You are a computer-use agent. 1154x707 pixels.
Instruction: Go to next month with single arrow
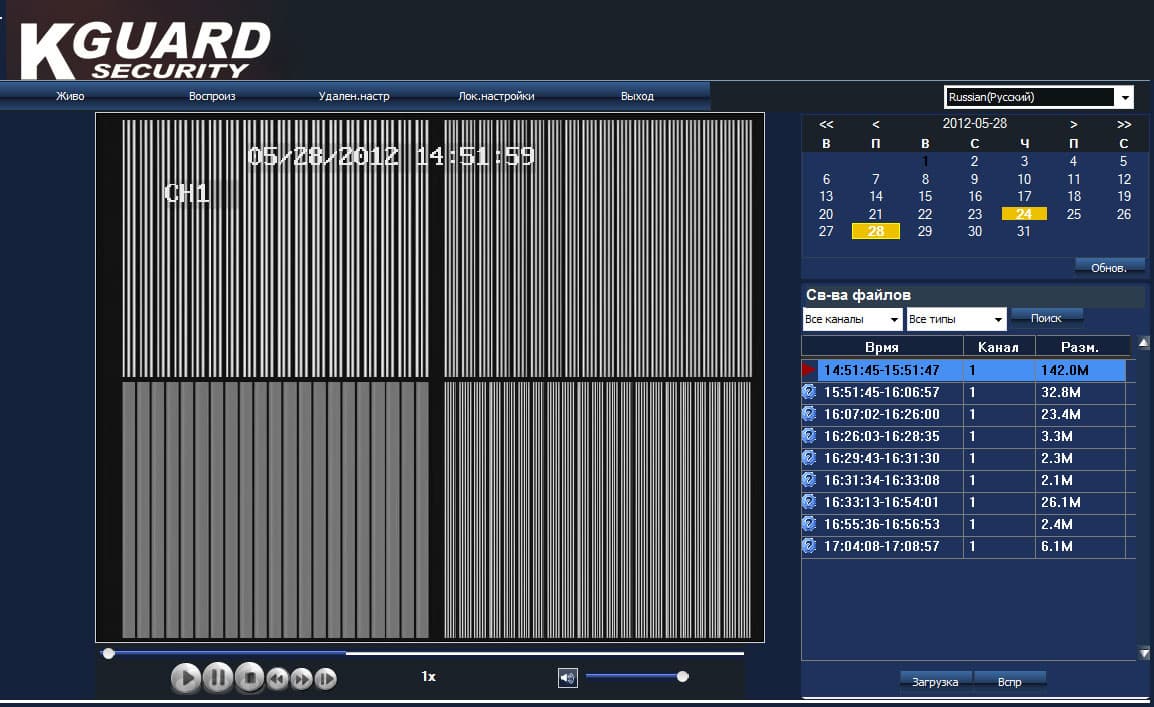coord(1073,124)
